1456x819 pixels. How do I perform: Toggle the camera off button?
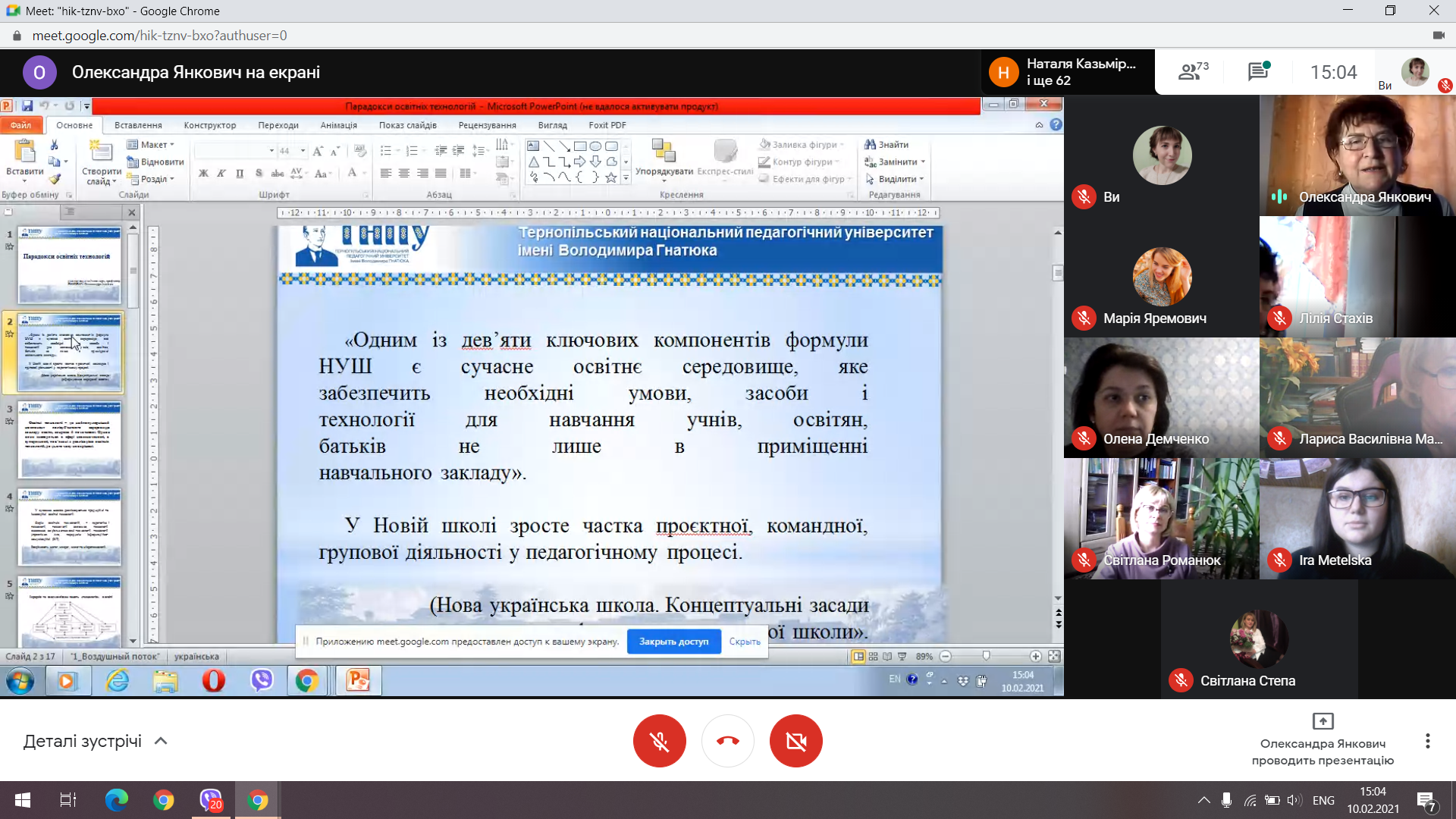pyautogui.click(x=795, y=741)
